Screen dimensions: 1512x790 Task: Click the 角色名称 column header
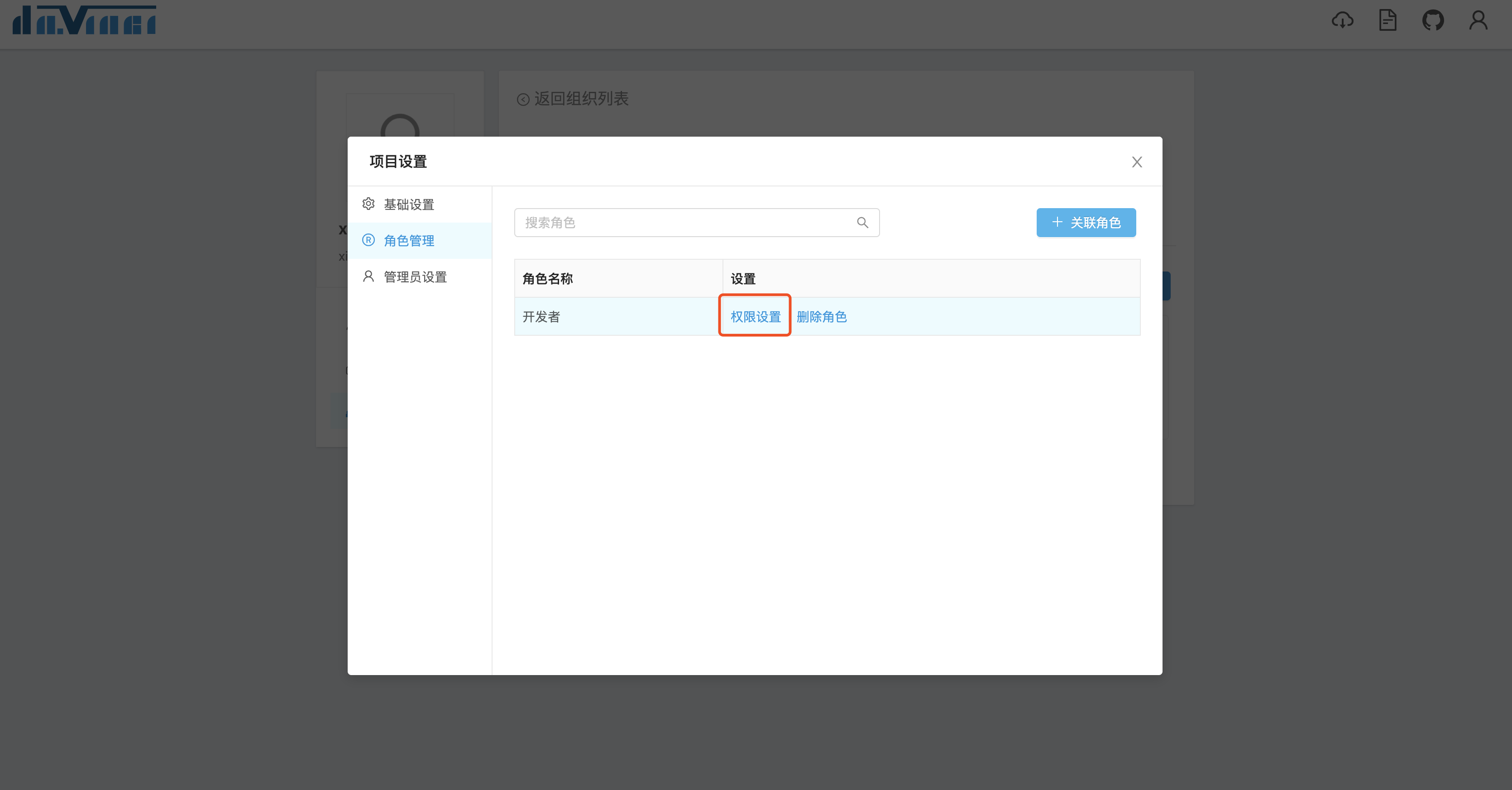click(x=548, y=279)
